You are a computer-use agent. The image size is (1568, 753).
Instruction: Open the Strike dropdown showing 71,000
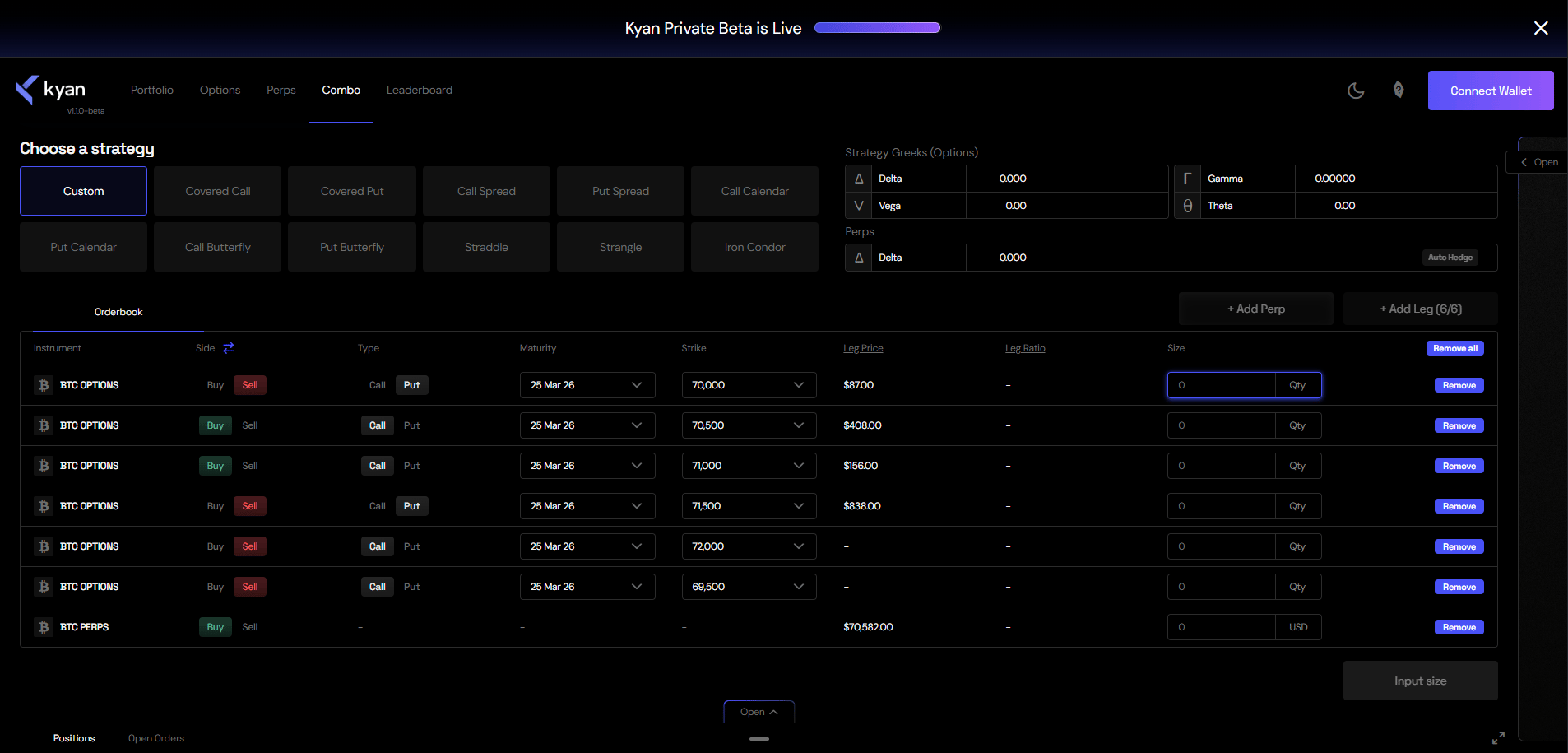coord(749,466)
